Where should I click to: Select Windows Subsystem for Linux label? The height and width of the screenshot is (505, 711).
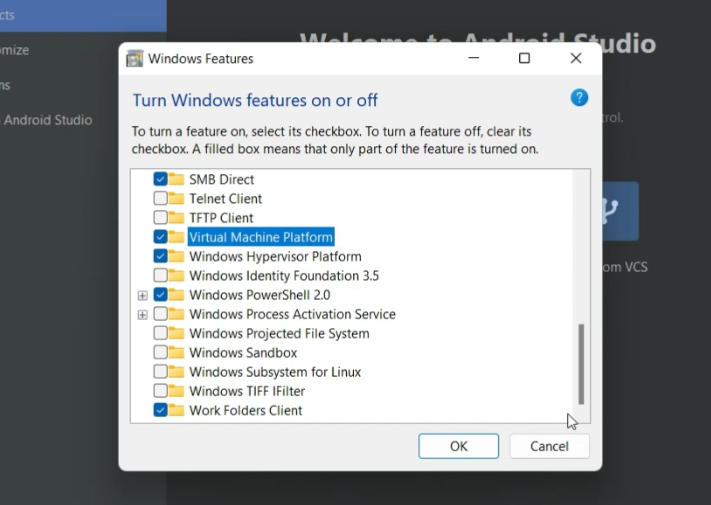[275, 372]
